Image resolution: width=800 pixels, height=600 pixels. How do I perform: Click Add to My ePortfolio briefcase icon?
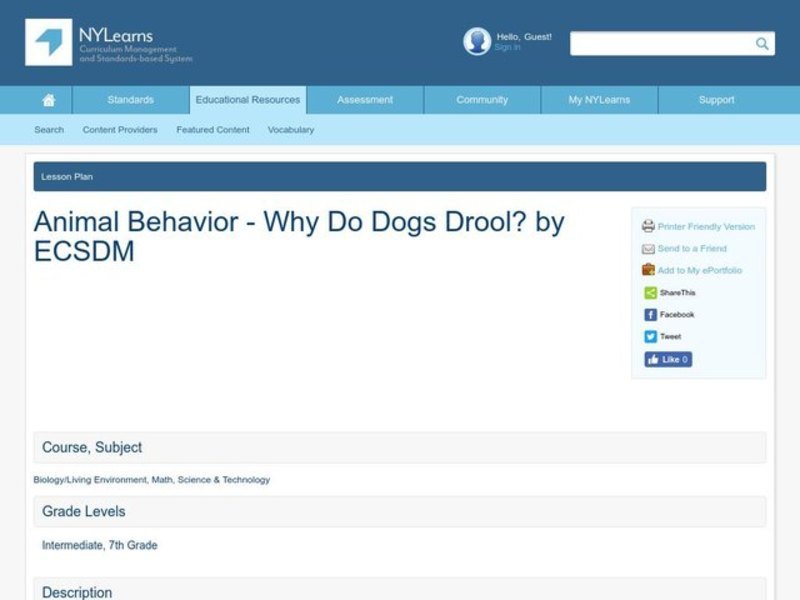pos(647,270)
